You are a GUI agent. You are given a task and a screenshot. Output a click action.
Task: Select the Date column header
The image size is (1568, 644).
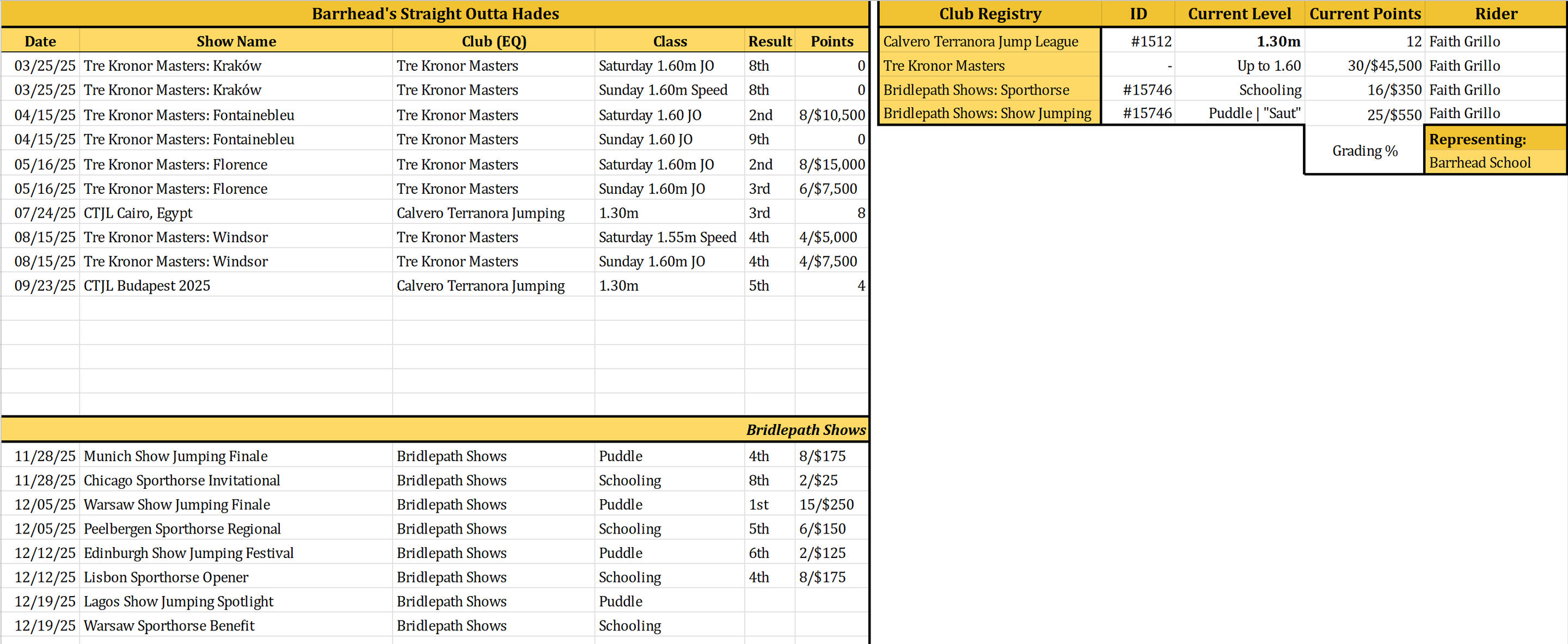40,41
